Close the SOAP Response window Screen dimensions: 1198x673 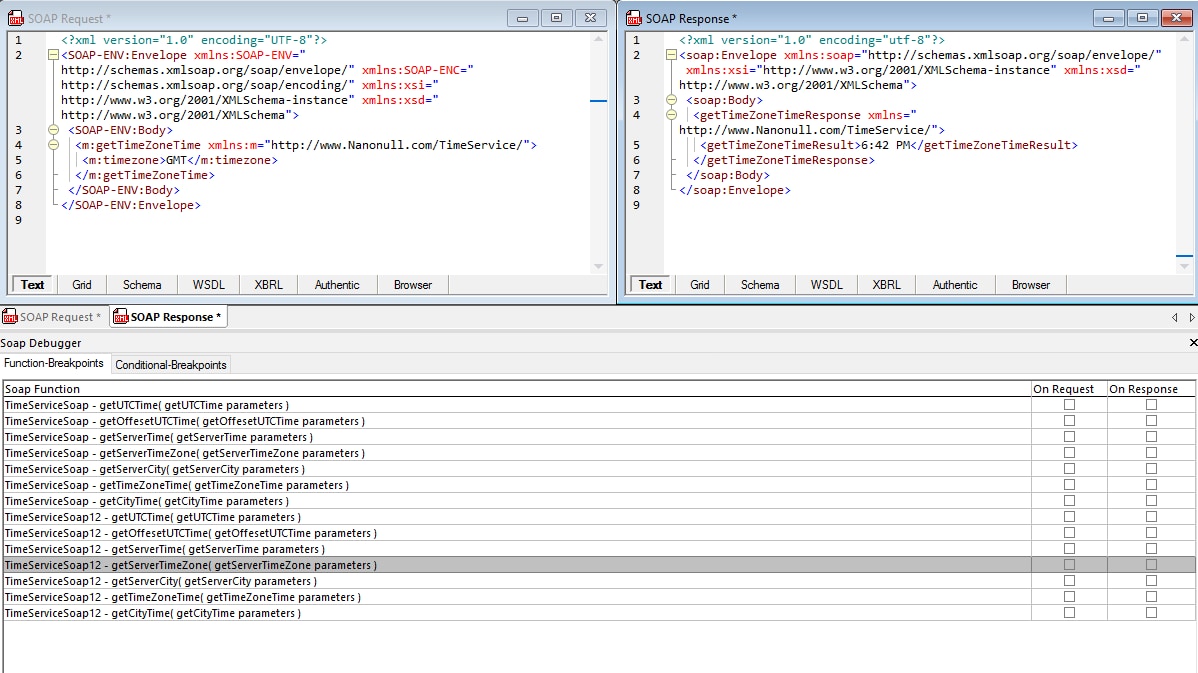[1177, 18]
